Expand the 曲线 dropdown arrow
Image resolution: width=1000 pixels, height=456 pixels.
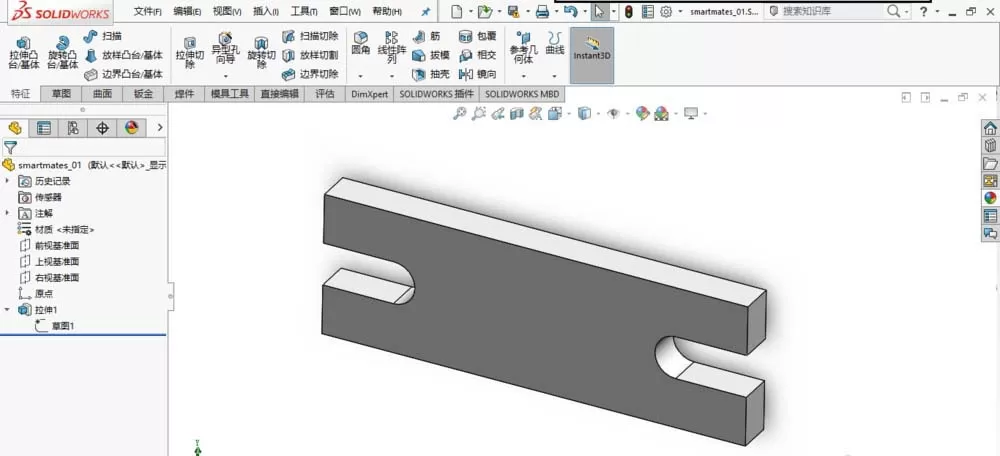coord(555,75)
